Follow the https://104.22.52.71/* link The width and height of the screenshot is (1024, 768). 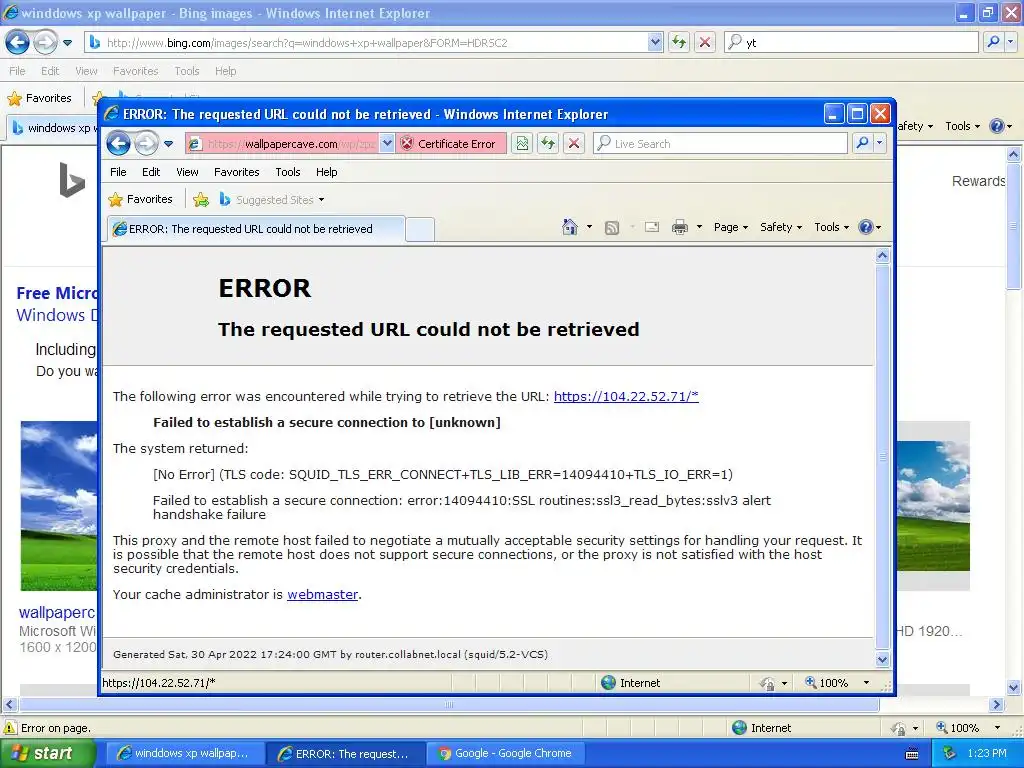point(626,396)
